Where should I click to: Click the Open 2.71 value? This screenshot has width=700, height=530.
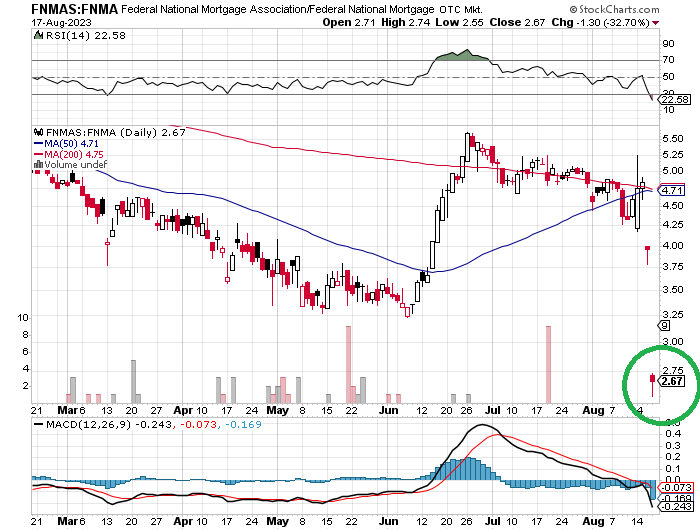pyautogui.click(x=349, y=22)
